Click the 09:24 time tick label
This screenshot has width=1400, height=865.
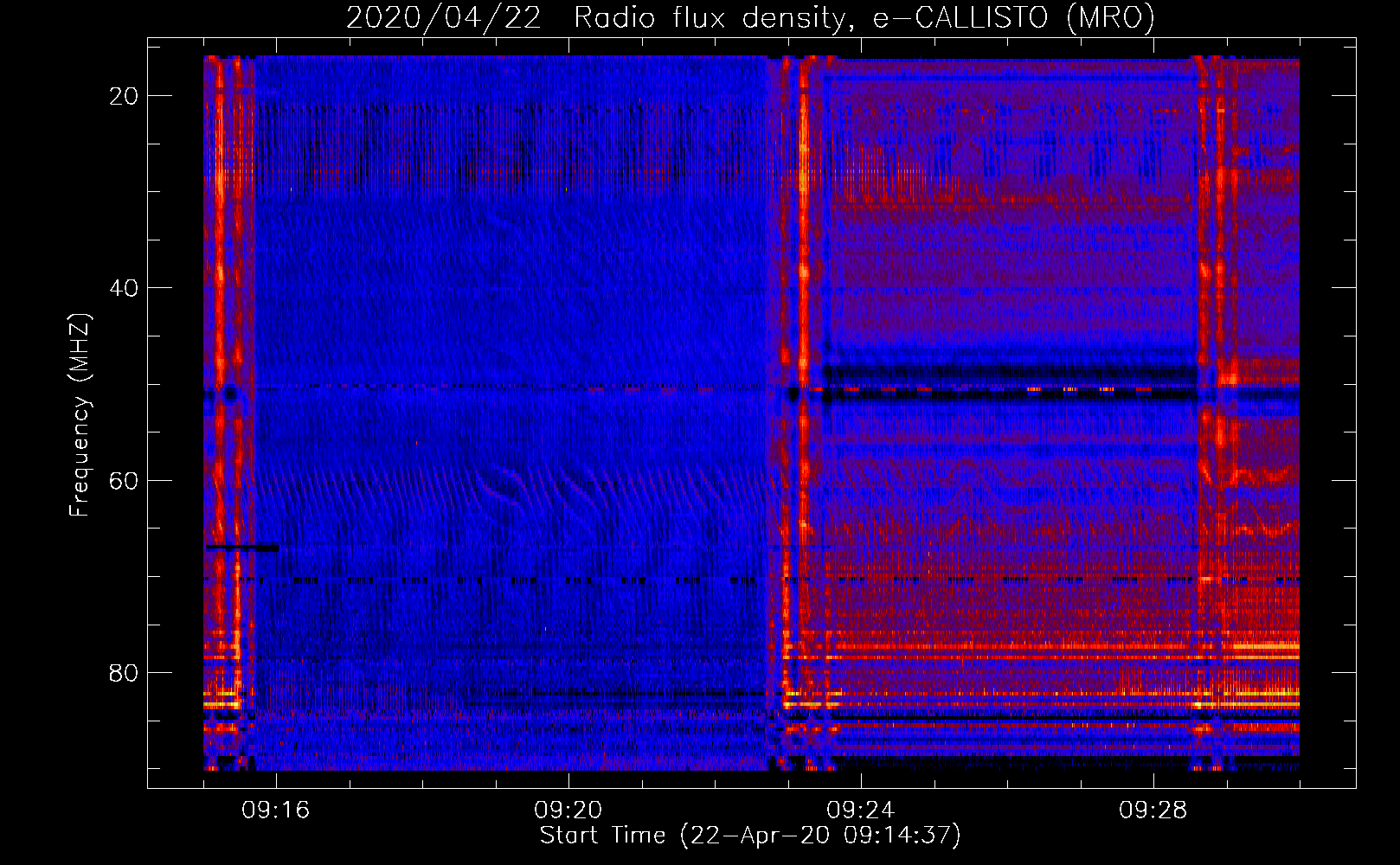click(861, 811)
